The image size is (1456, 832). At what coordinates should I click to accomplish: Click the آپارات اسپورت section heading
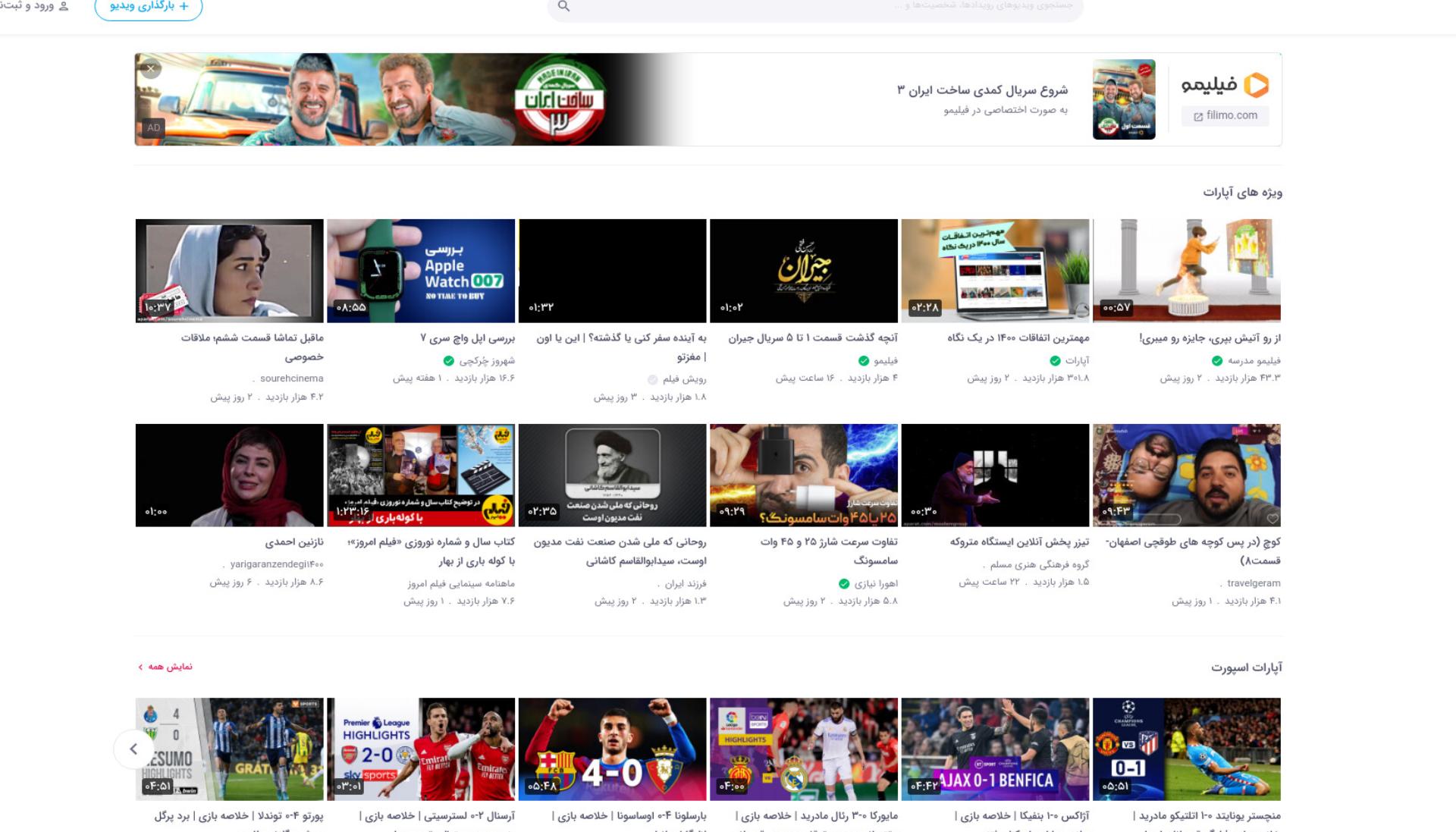tap(1246, 668)
